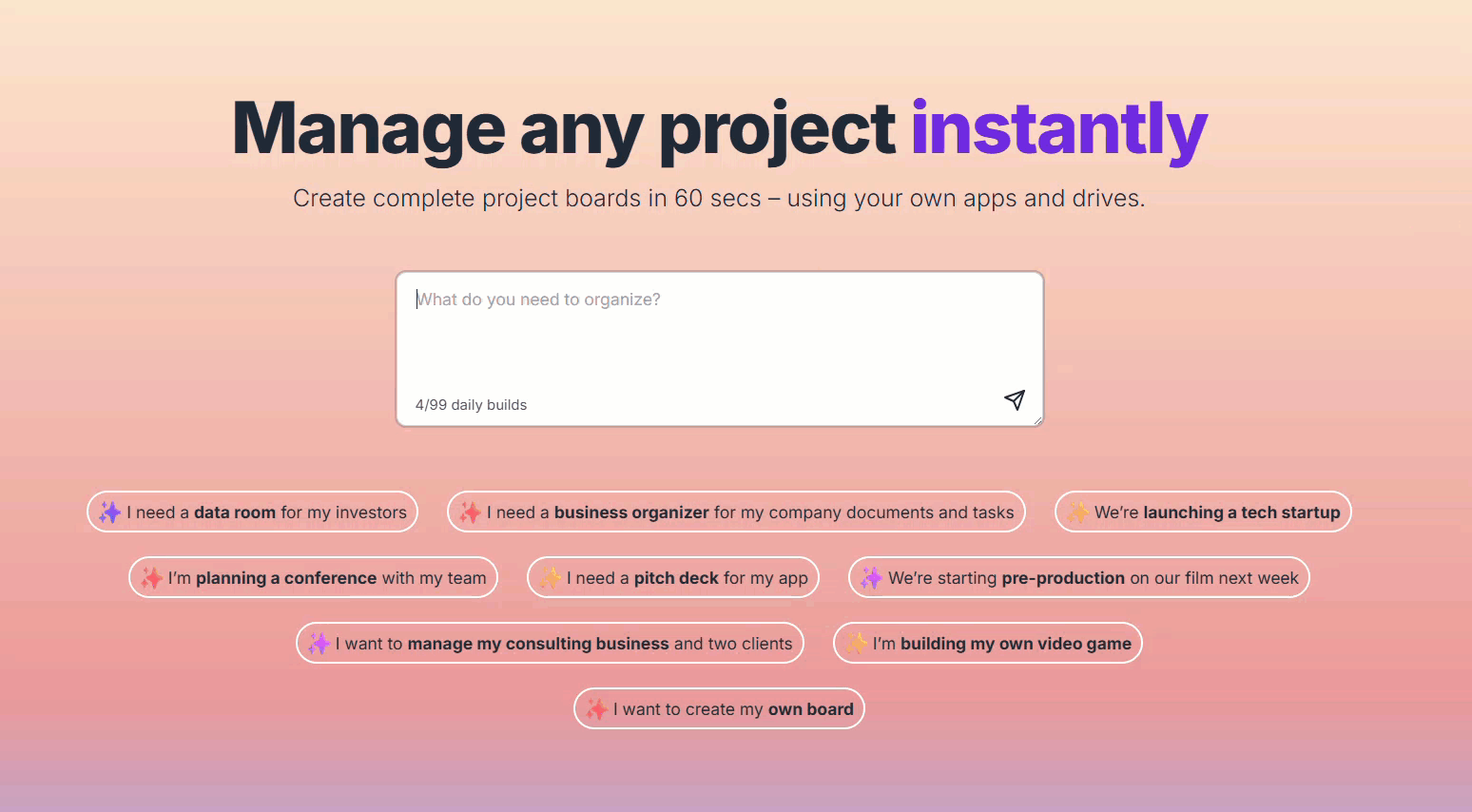Click the send arrow icon
The height and width of the screenshot is (812, 1472).
point(1015,399)
